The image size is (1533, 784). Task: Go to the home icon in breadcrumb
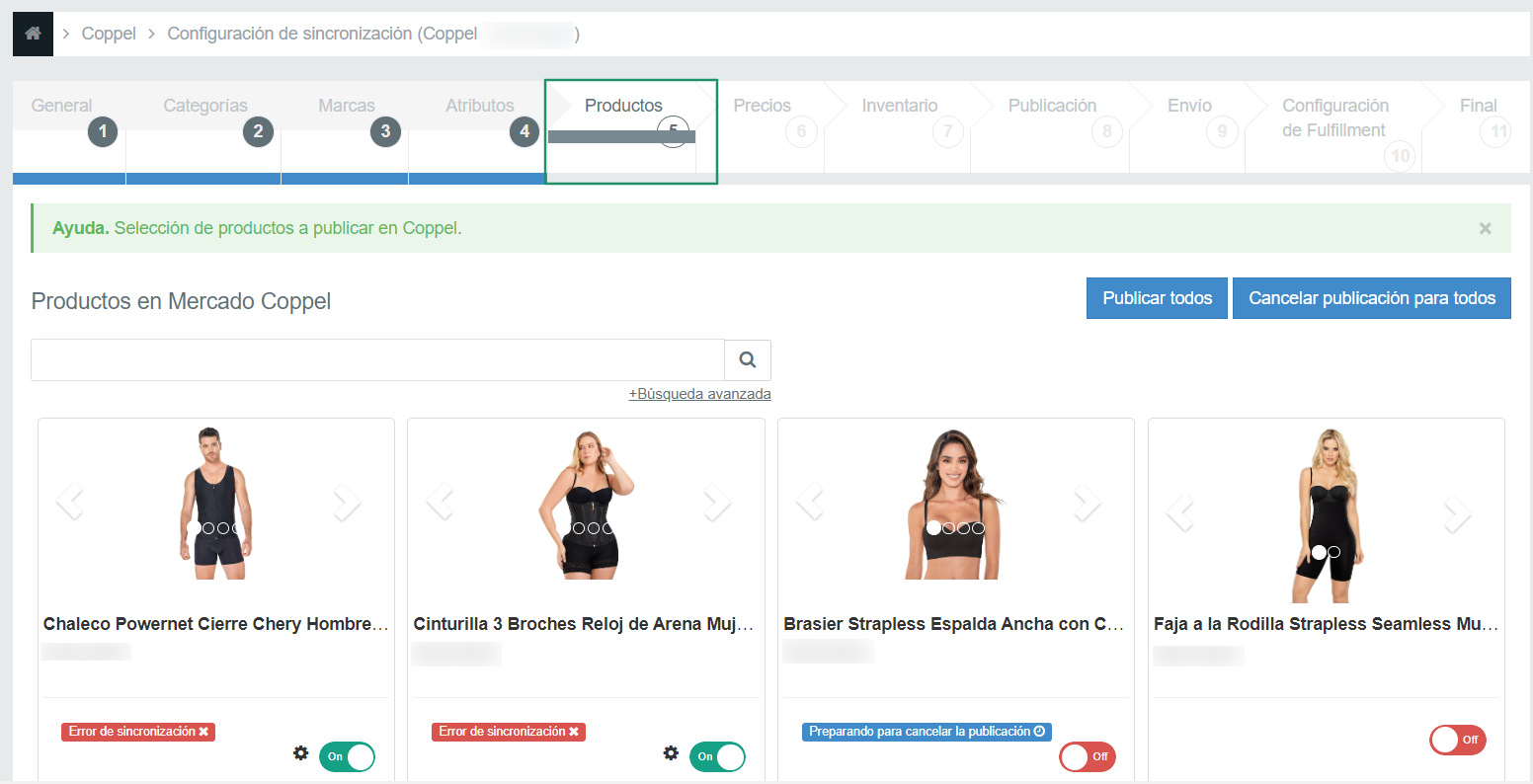coord(33,34)
